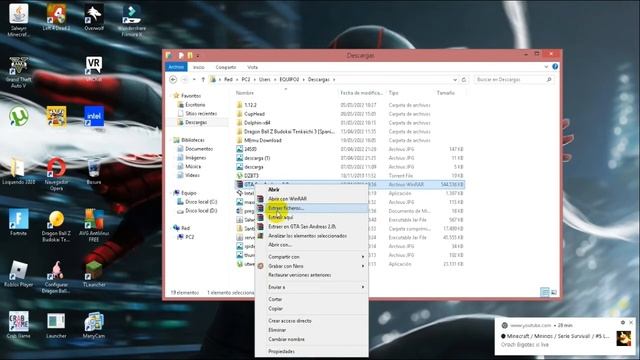Go back with Explorer back arrow
This screenshot has height=360, width=640.
click(173, 80)
